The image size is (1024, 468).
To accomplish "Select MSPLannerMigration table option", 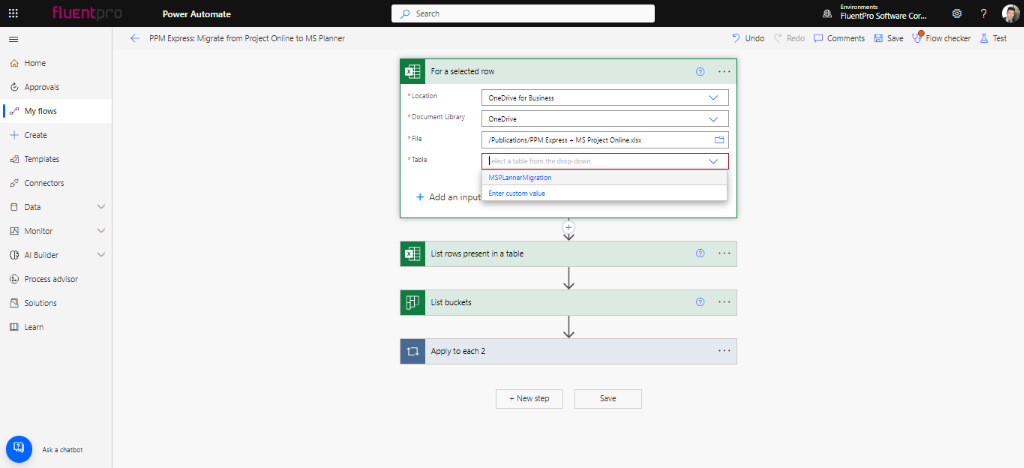I will 604,178.
